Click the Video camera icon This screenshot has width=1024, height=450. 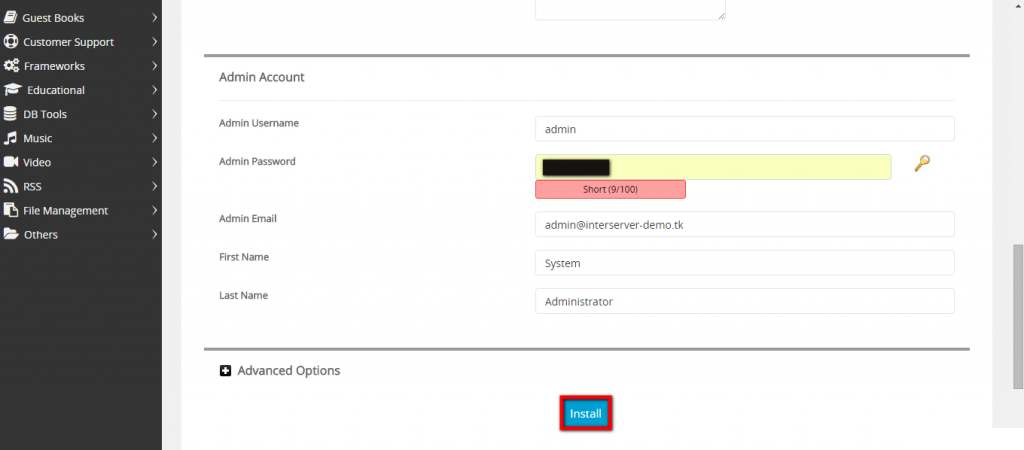tap(10, 162)
